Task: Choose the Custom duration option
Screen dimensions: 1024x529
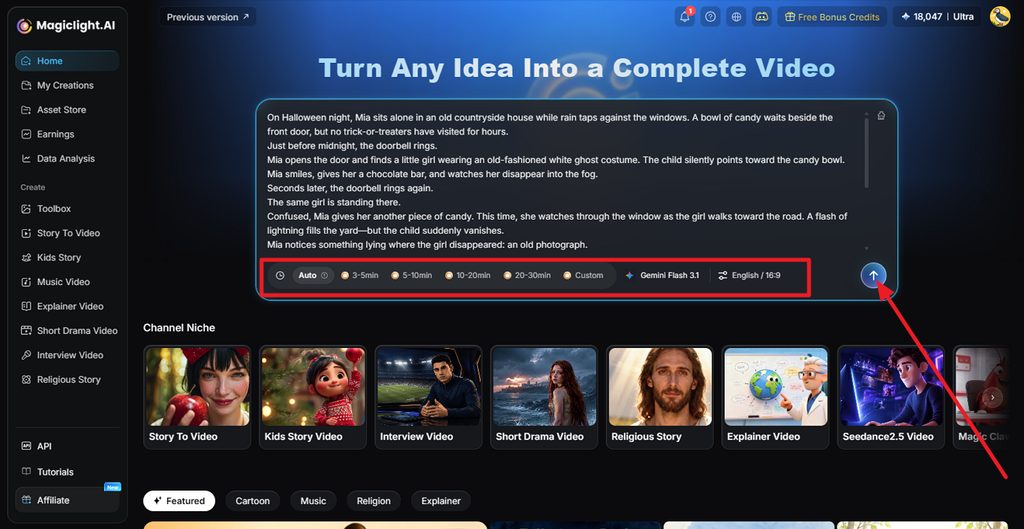Action: (x=583, y=276)
